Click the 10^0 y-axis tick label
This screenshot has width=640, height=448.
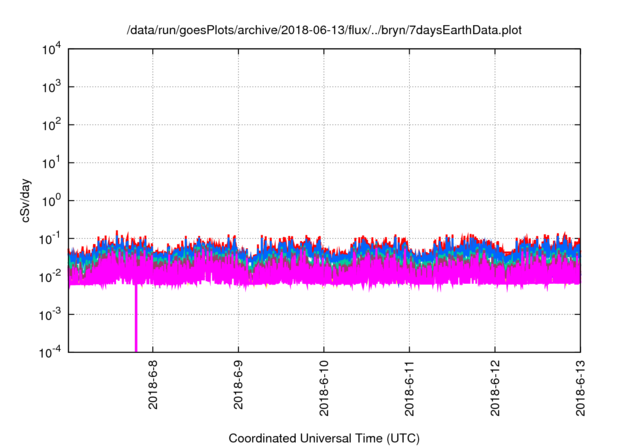[52, 201]
